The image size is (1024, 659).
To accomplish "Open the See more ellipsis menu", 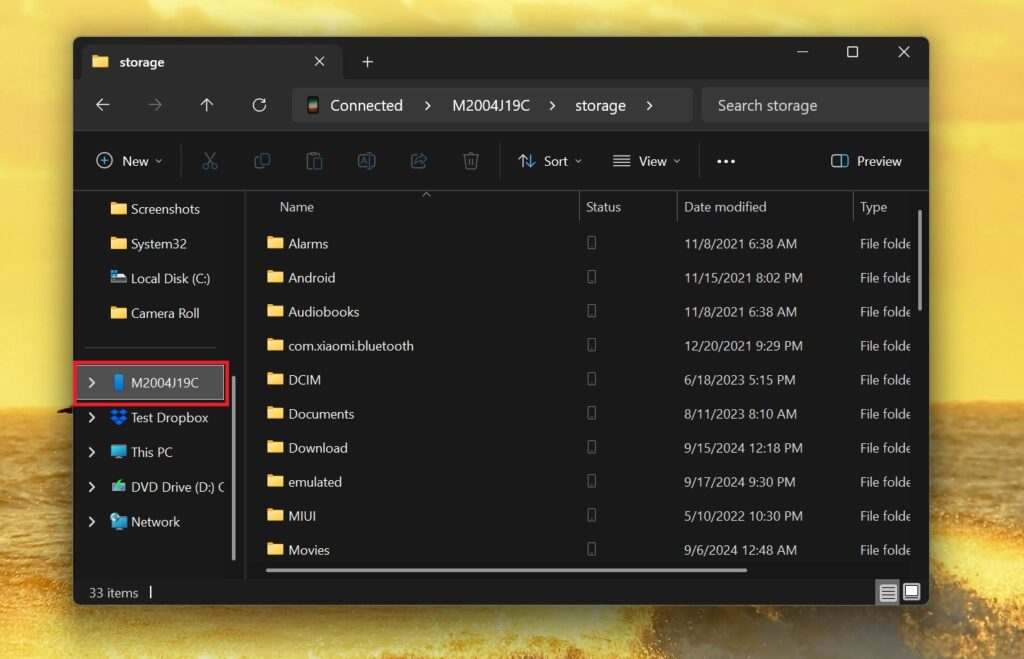I will point(726,160).
